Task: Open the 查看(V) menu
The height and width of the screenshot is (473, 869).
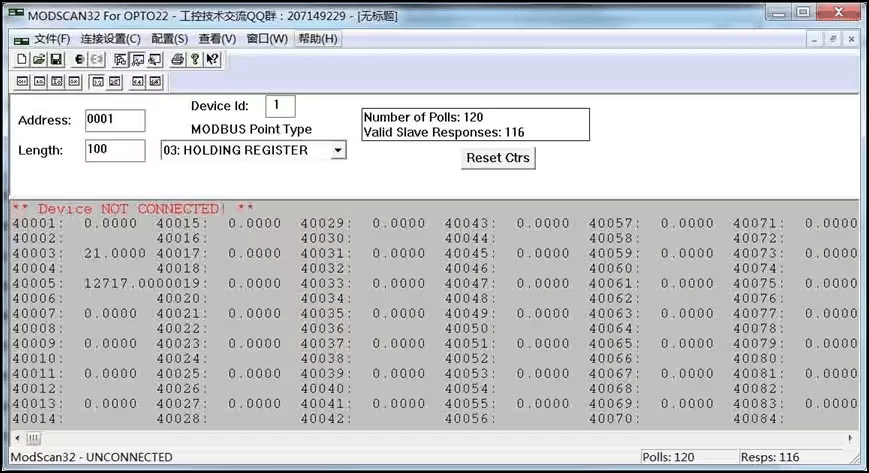Action: pyautogui.click(x=217, y=39)
